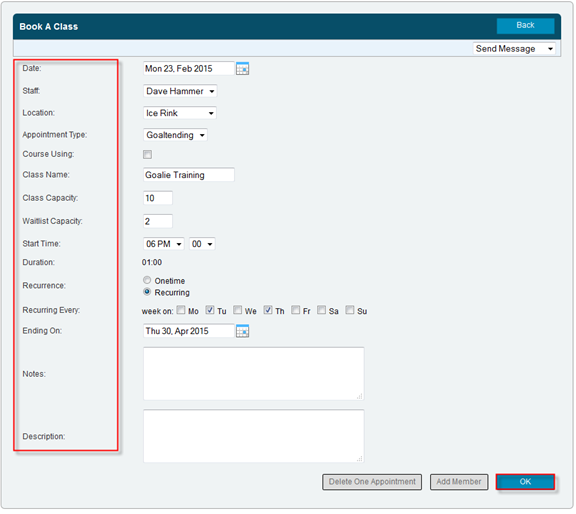Select the Onetime recurrence option
This screenshot has height=514, width=576.
(x=147, y=281)
